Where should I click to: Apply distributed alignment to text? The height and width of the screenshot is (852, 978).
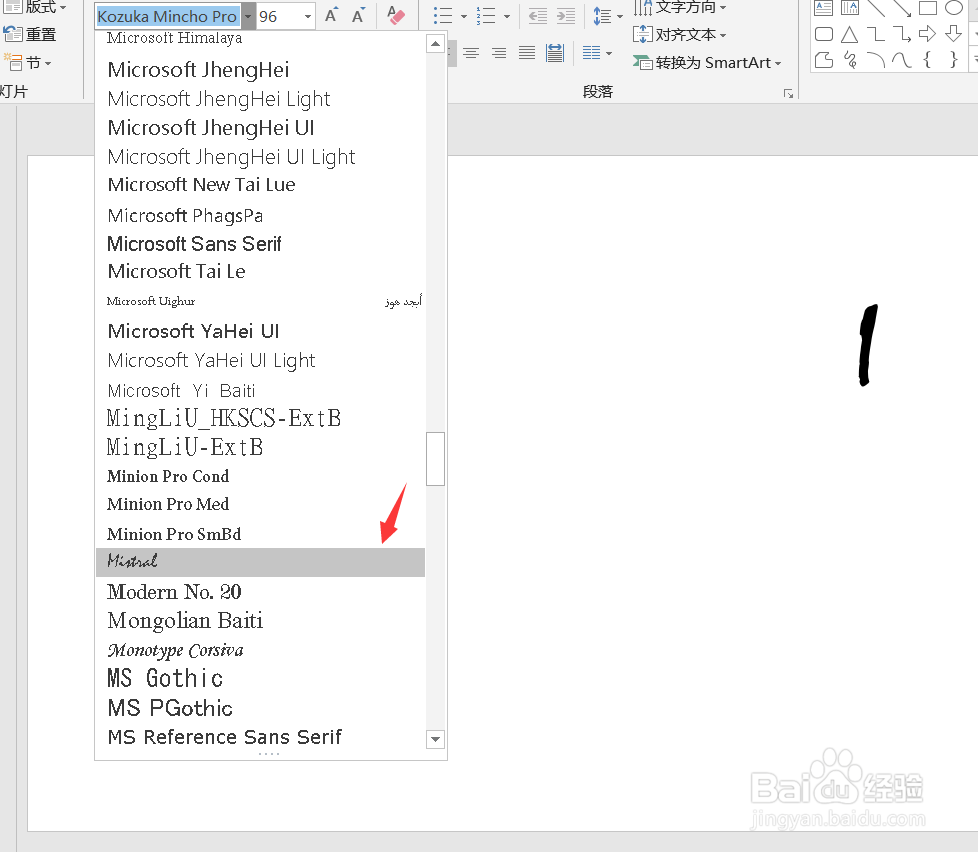[554, 53]
